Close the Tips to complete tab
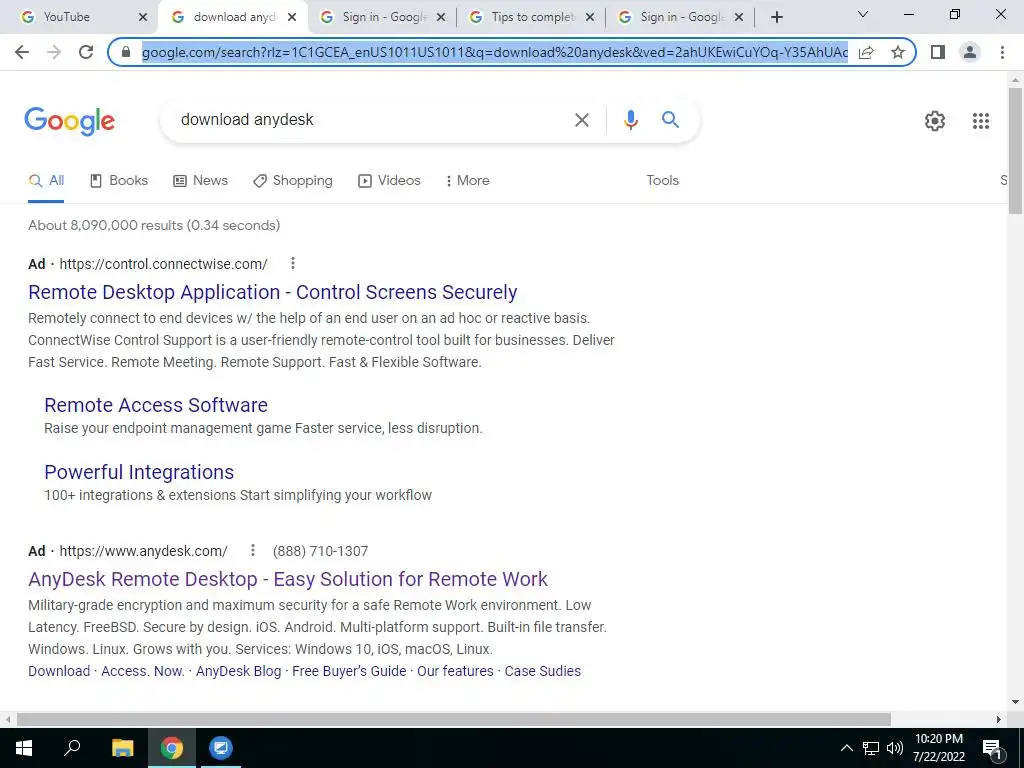 click(590, 18)
